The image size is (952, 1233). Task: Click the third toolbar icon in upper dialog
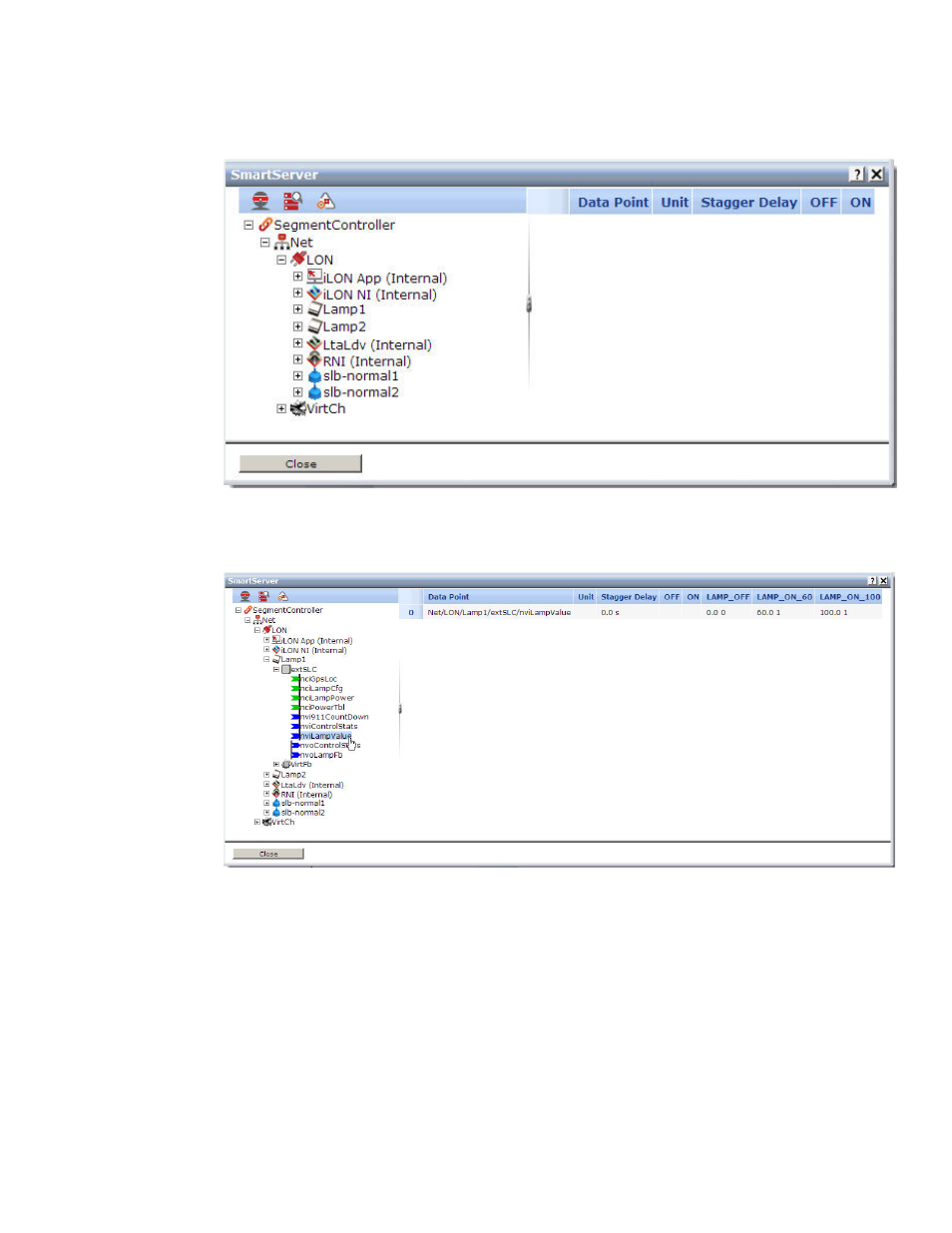(x=325, y=201)
